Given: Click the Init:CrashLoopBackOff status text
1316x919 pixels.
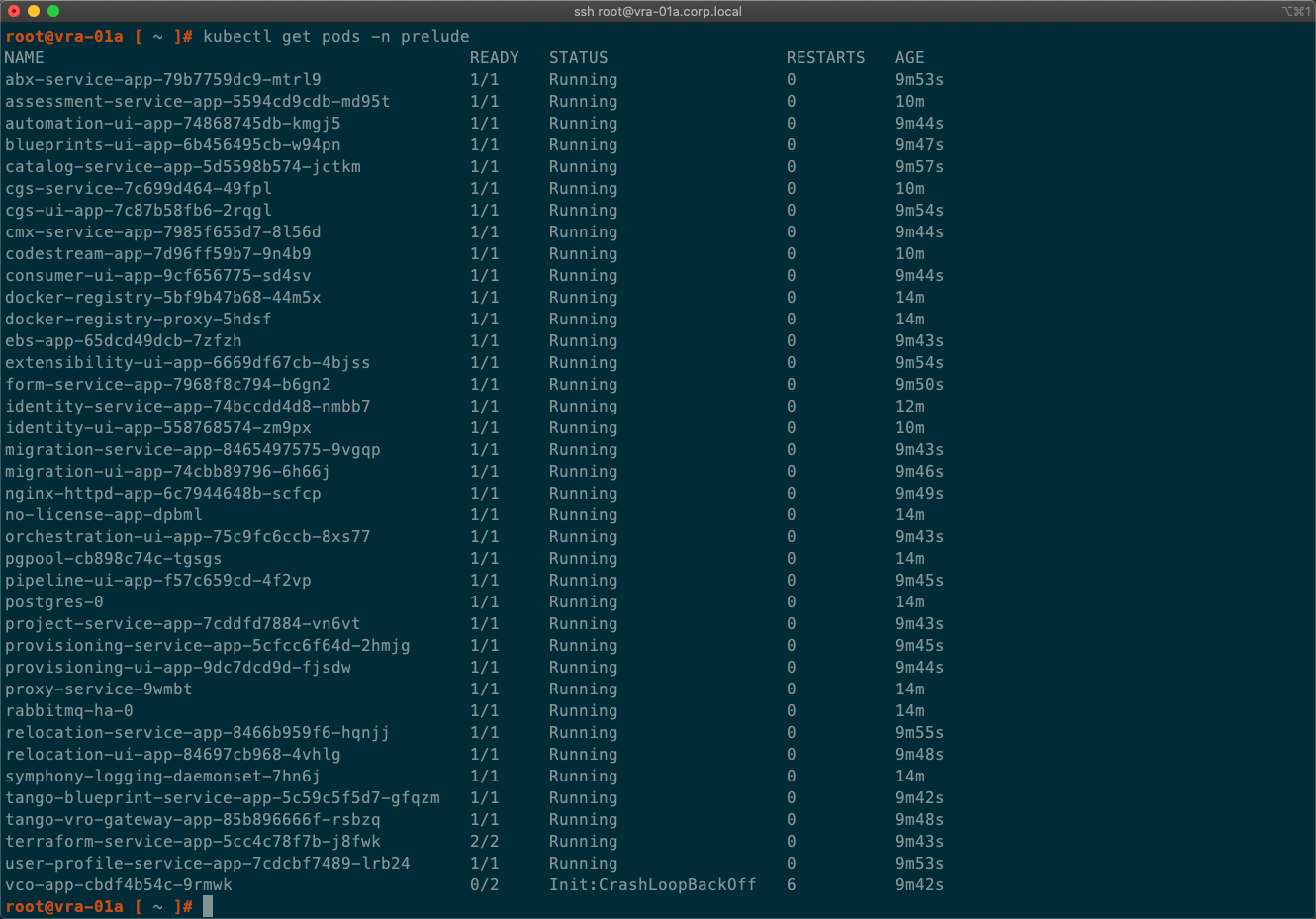Looking at the screenshot, I should pos(653,884).
